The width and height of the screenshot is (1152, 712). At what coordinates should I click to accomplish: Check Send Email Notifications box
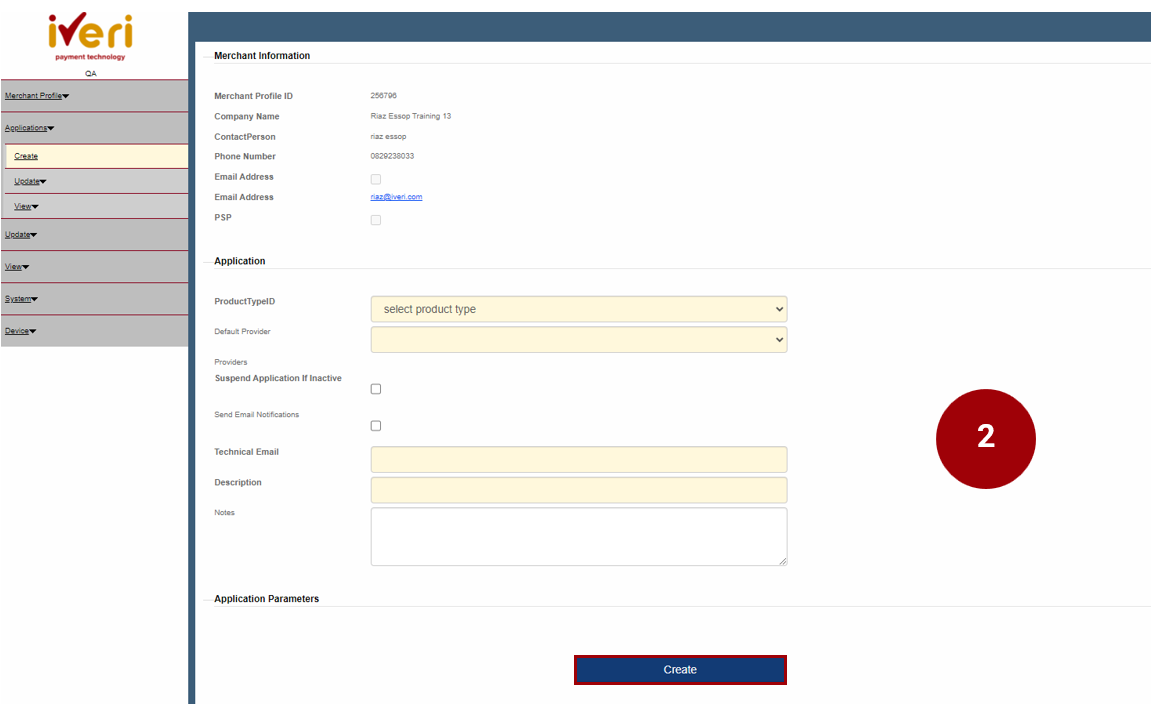(x=376, y=426)
